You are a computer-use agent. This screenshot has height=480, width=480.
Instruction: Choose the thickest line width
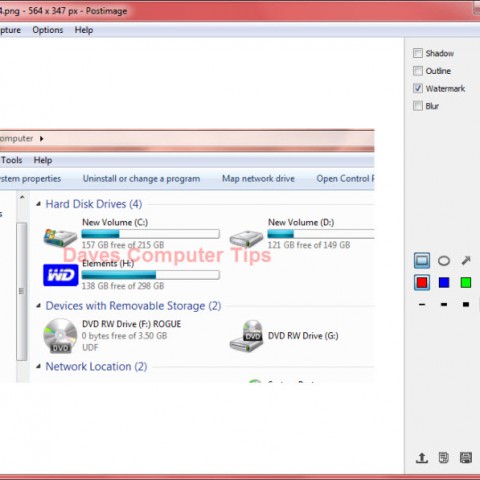[466, 304]
